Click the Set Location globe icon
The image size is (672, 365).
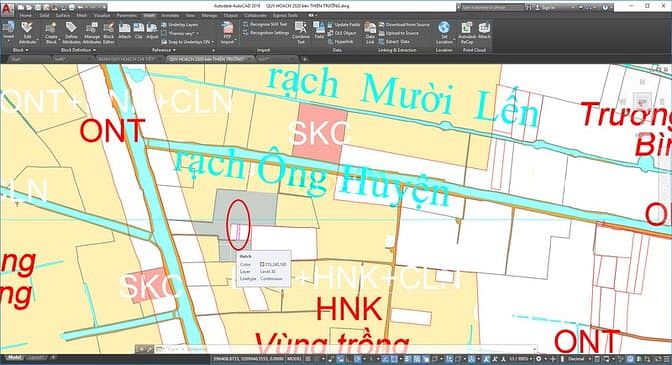(x=444, y=28)
